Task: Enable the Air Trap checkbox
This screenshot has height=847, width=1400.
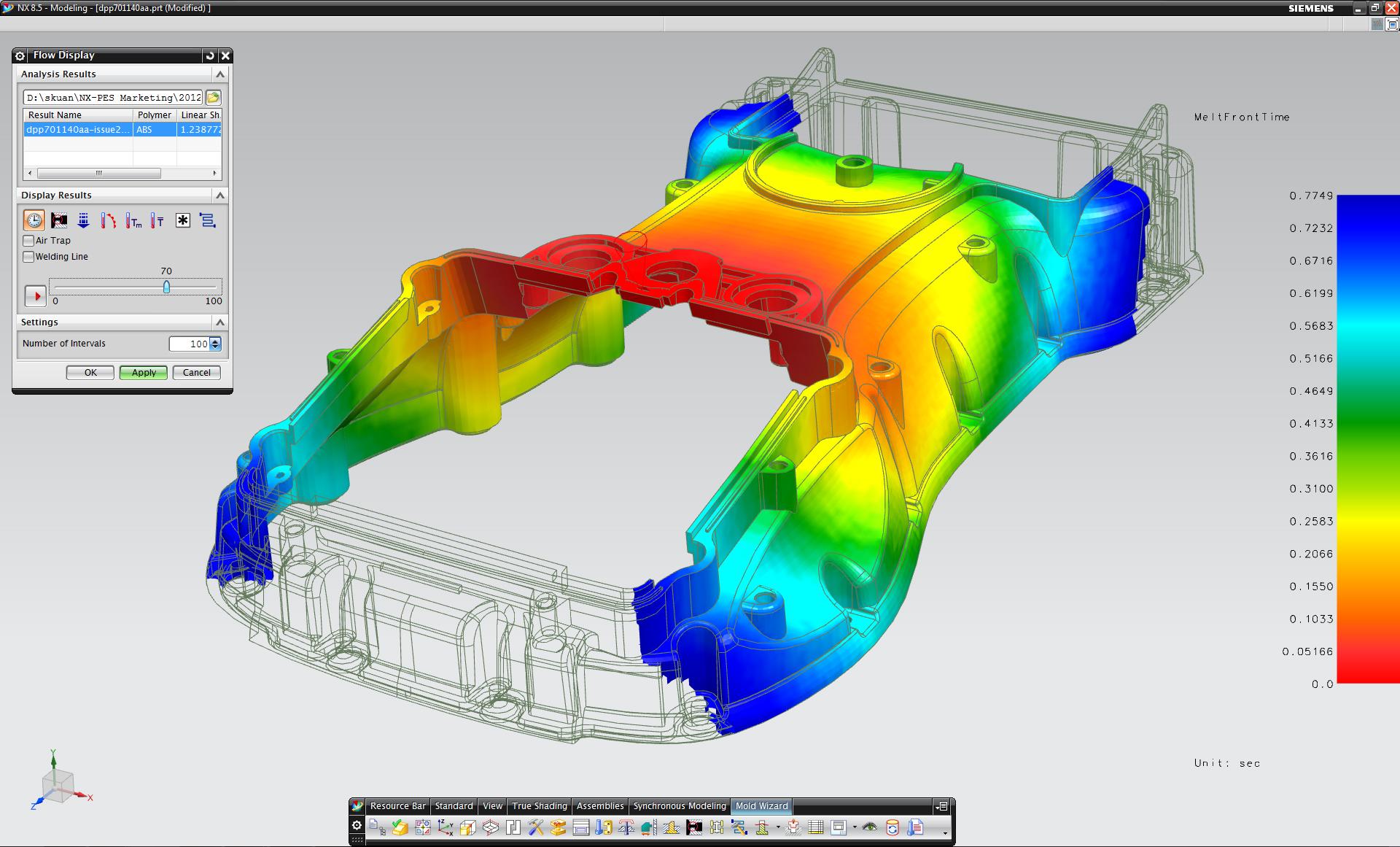Action: pyautogui.click(x=28, y=240)
